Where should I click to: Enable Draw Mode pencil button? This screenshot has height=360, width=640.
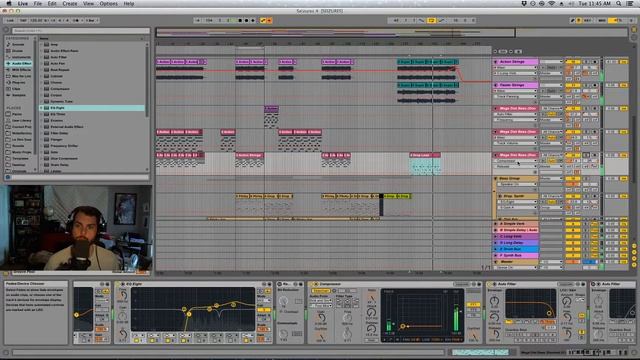coord(573,20)
